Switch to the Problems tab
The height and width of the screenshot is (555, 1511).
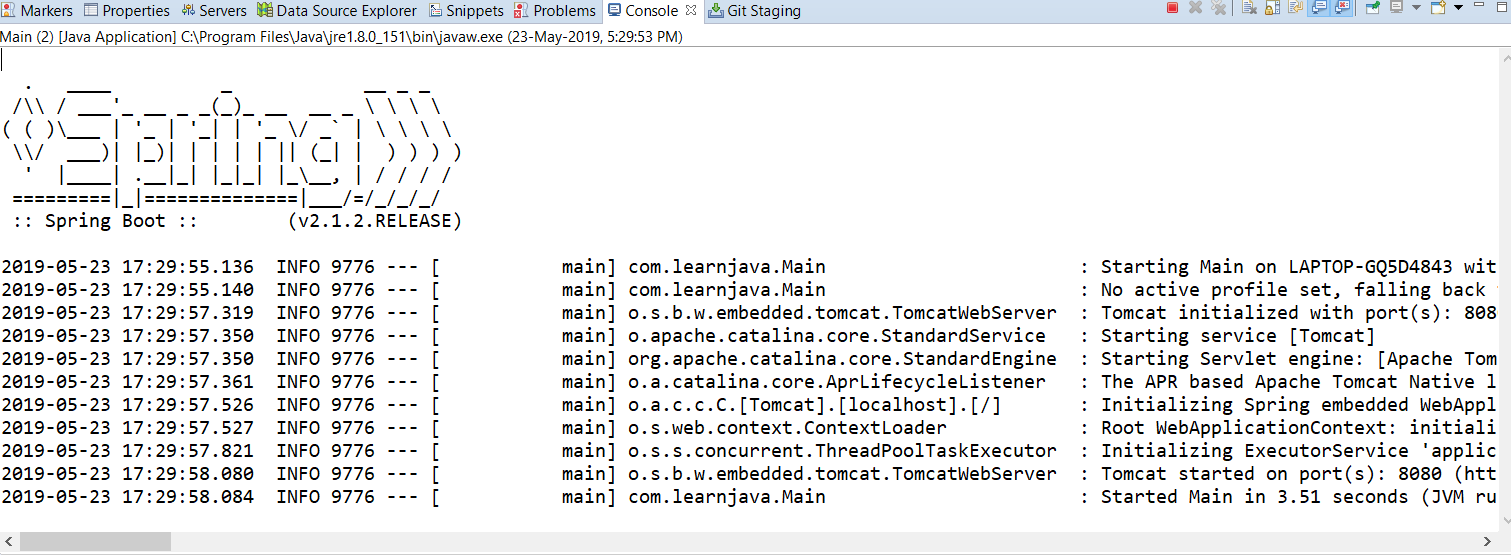point(555,11)
